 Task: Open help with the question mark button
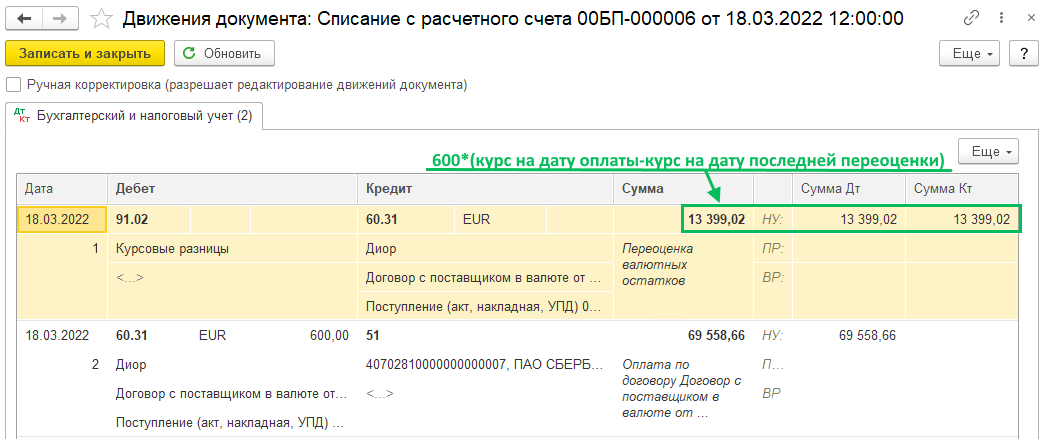pos(1023,54)
